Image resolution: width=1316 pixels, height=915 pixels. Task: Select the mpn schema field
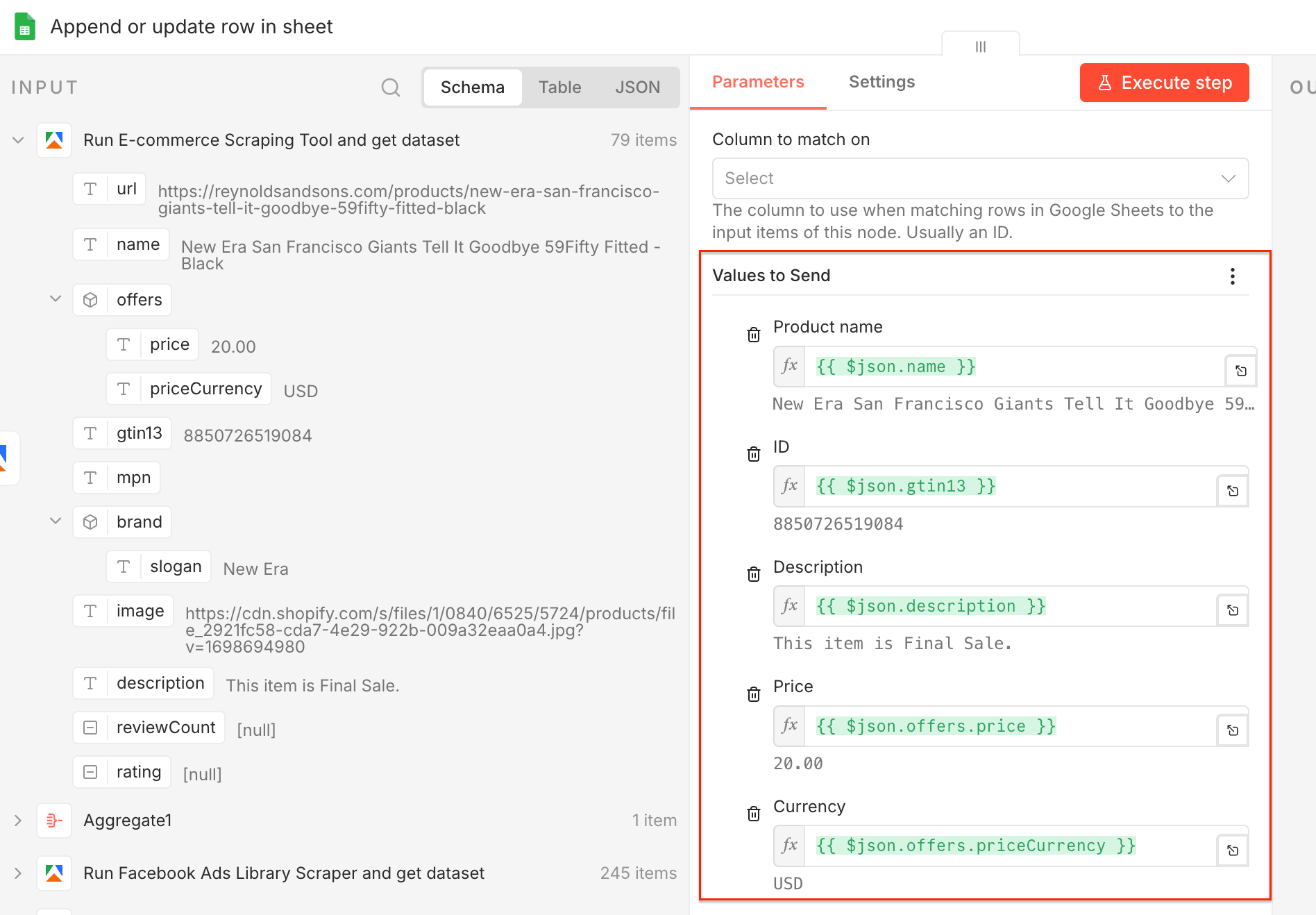117,478
